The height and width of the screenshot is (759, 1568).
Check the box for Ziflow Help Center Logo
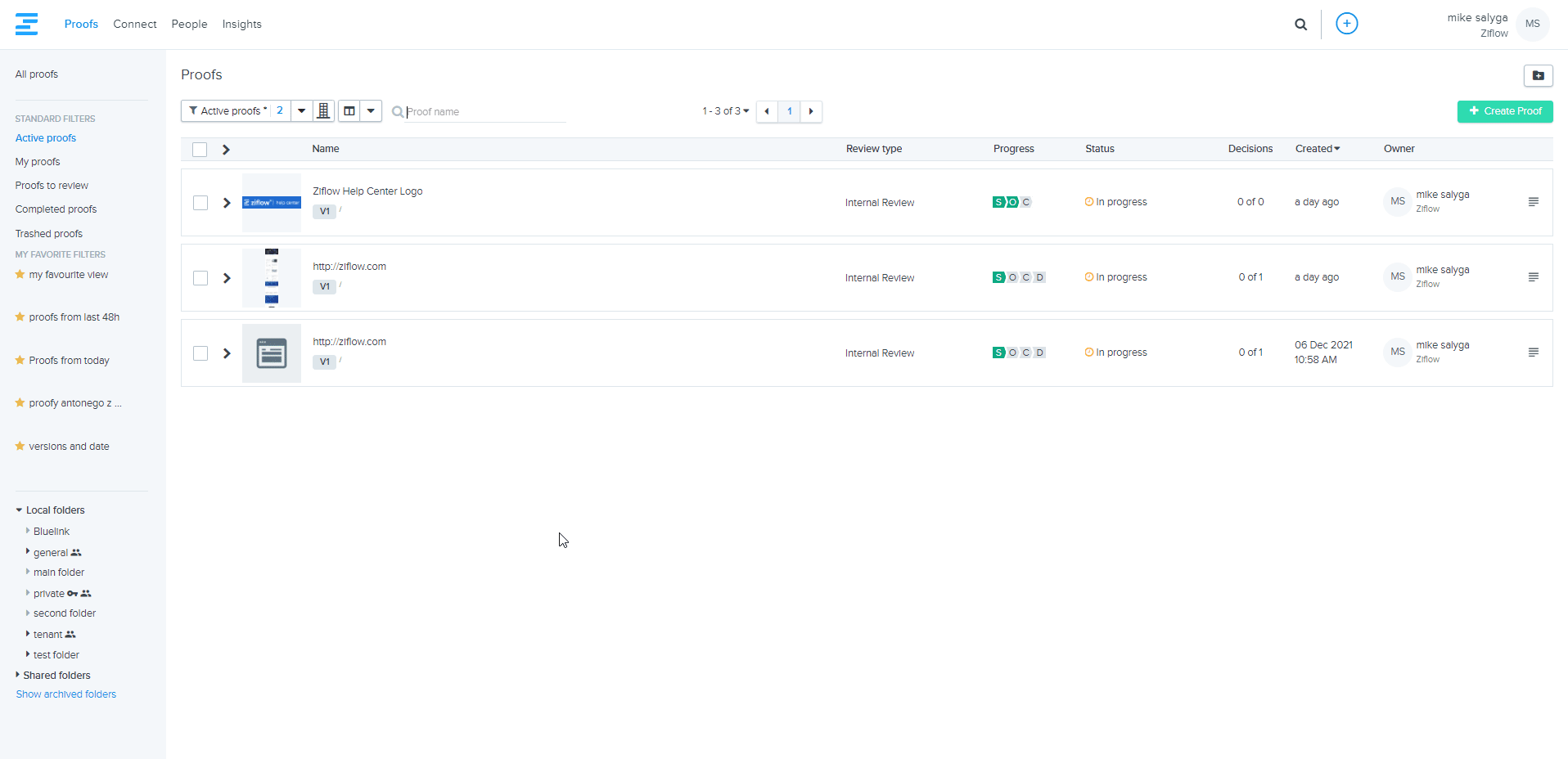pyautogui.click(x=201, y=203)
